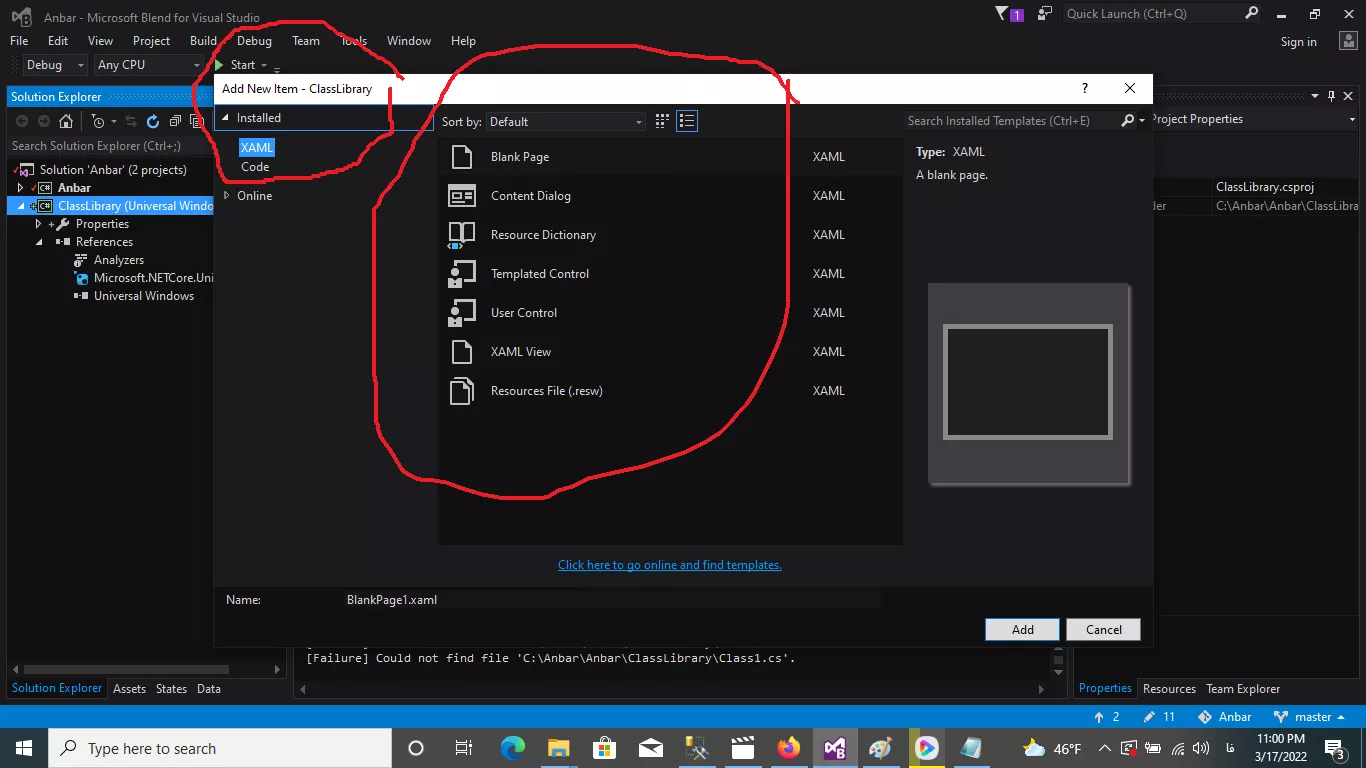Select the Code category in the tree
The width and height of the screenshot is (1366, 768).
[x=255, y=167]
